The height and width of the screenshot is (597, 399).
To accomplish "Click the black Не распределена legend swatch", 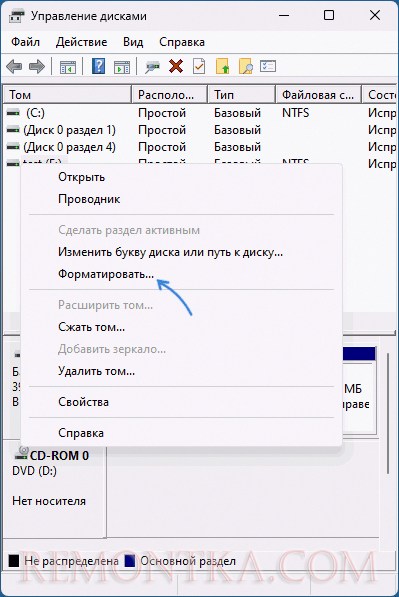I will pyautogui.click(x=14, y=561).
